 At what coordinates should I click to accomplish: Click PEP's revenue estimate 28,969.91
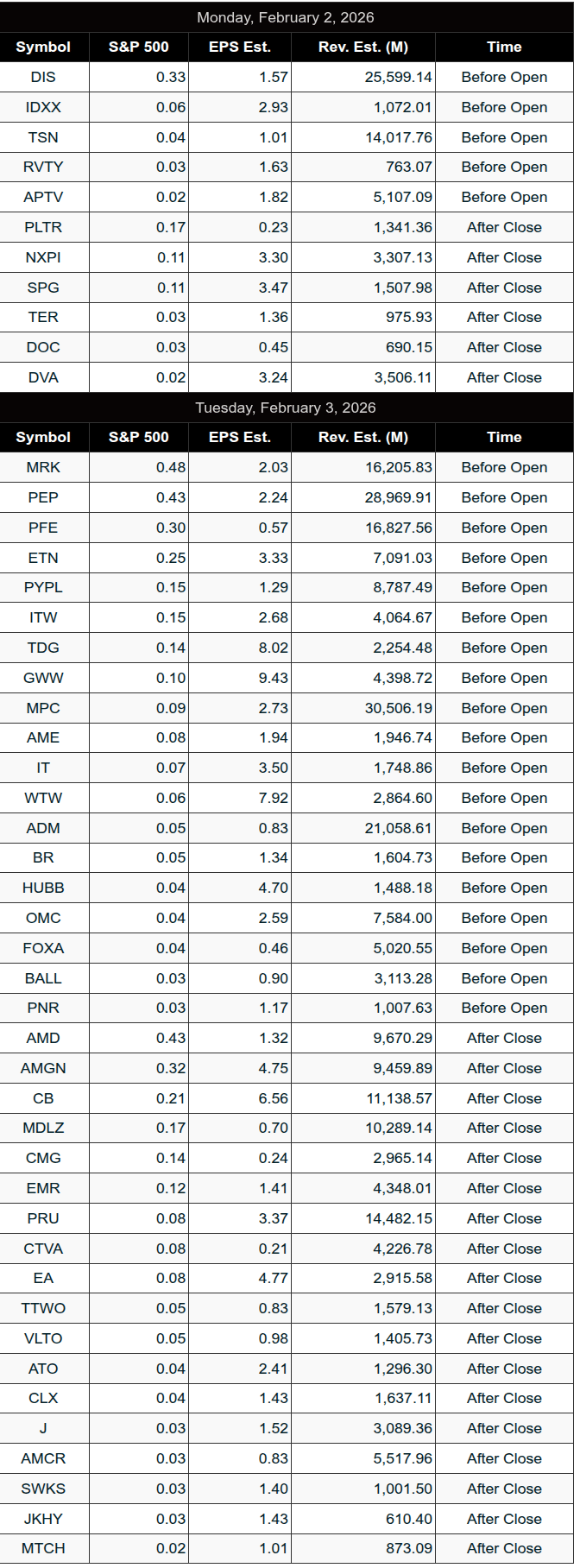click(399, 497)
